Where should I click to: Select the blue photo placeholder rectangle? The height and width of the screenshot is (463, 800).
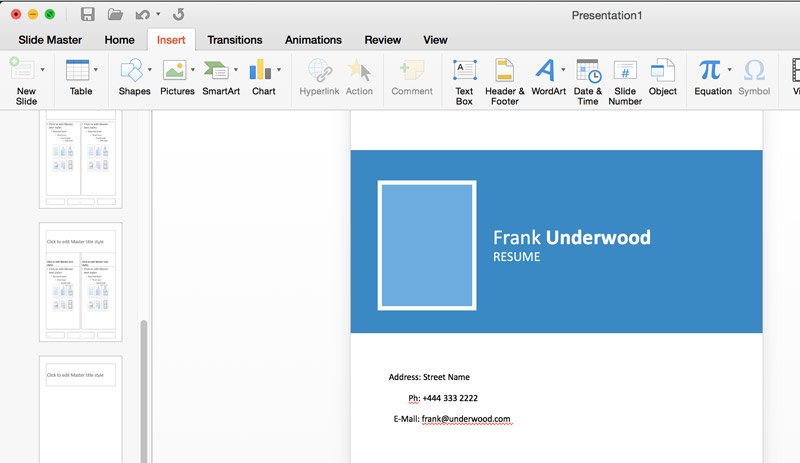[x=426, y=245]
